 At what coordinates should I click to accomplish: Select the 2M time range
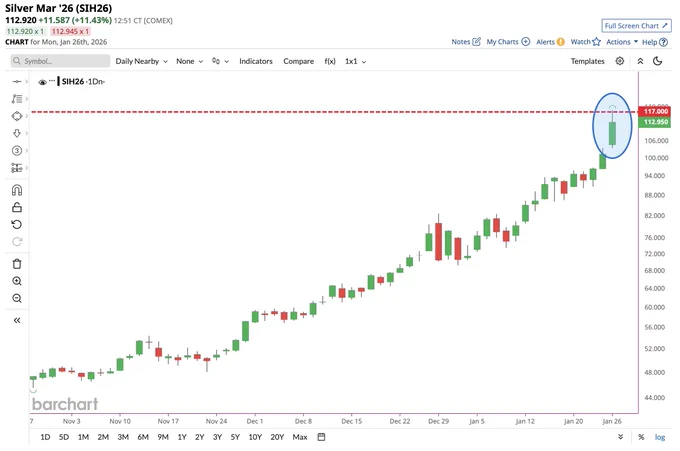pyautogui.click(x=103, y=437)
